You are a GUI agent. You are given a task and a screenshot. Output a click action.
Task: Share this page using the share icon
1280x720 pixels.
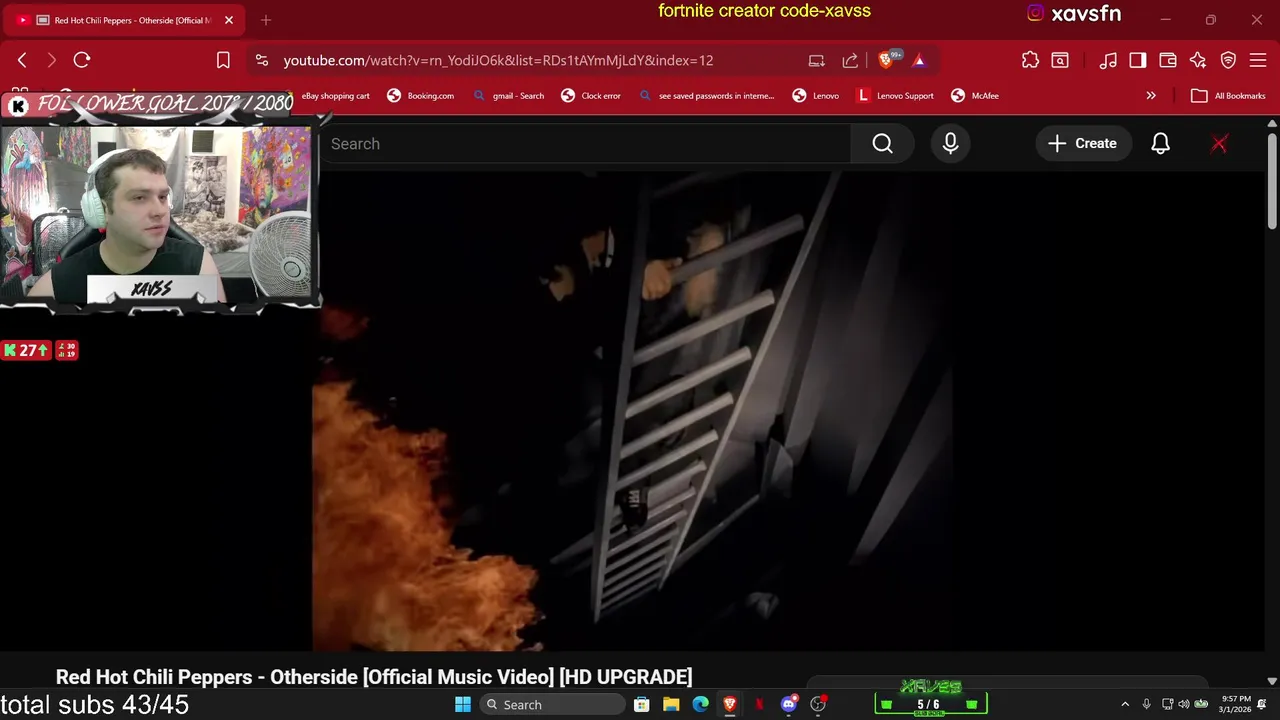pyautogui.click(x=850, y=60)
